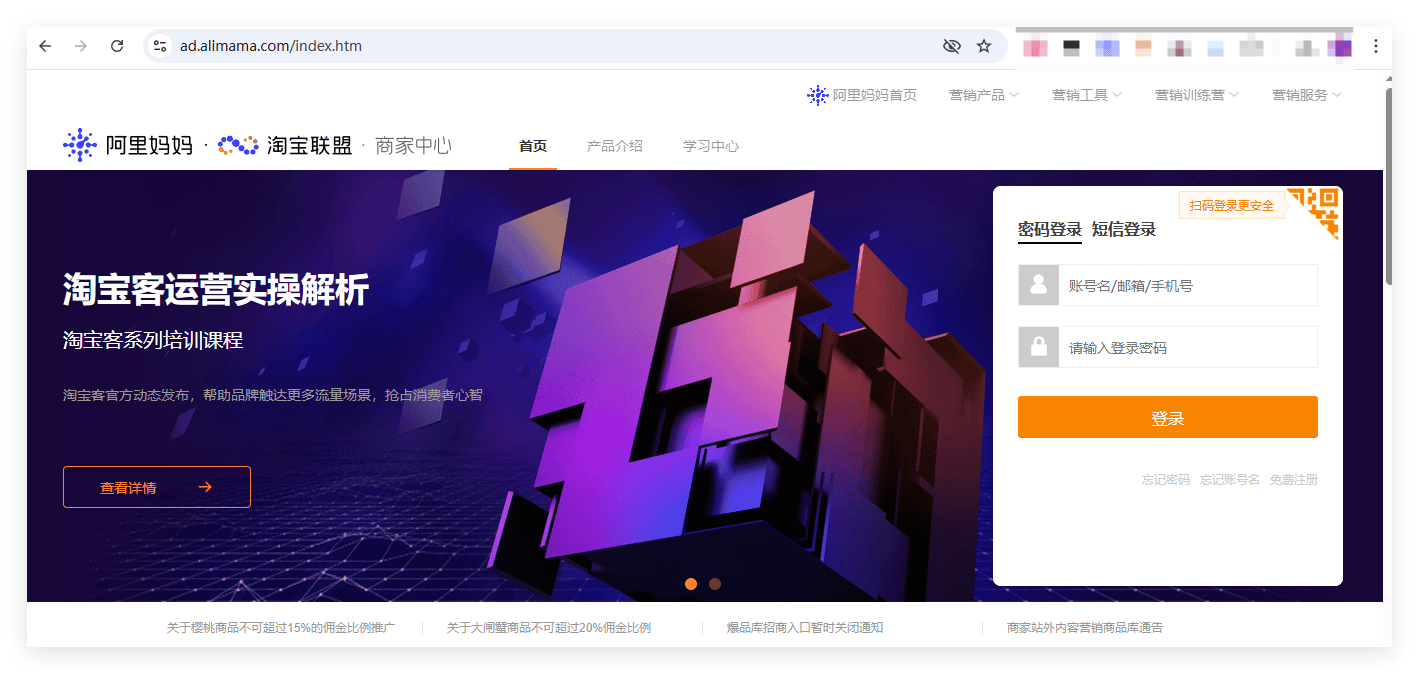Screen dimensions: 1419x674
Task: Click the 忘记账号名 link
Action: [x=1230, y=480]
